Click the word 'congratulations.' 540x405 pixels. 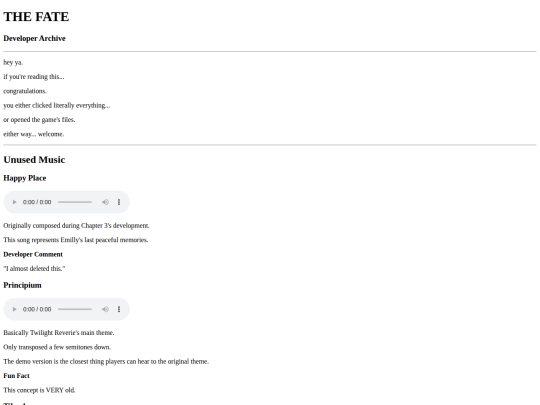pos(25,91)
